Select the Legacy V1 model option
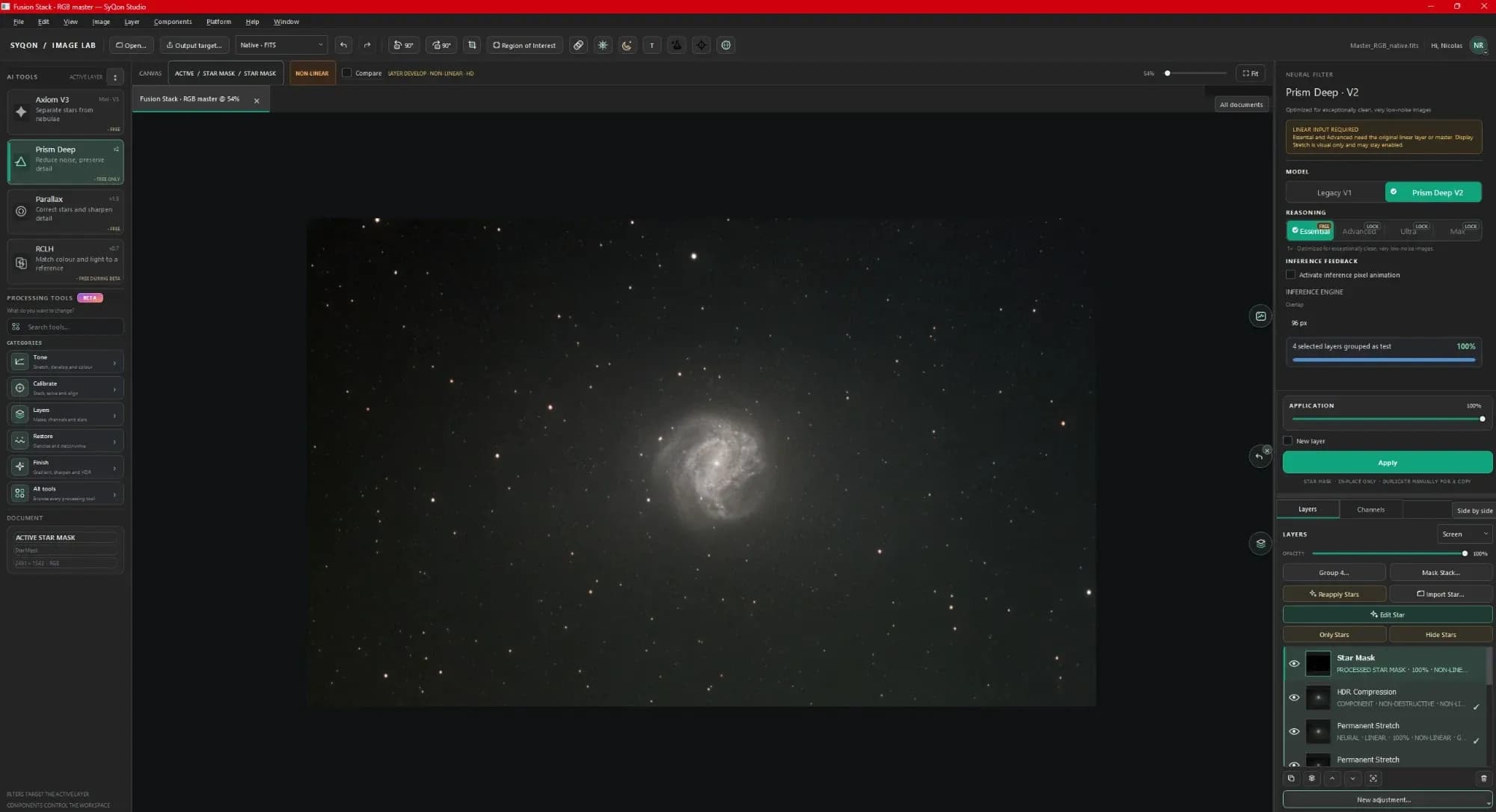 [x=1334, y=192]
